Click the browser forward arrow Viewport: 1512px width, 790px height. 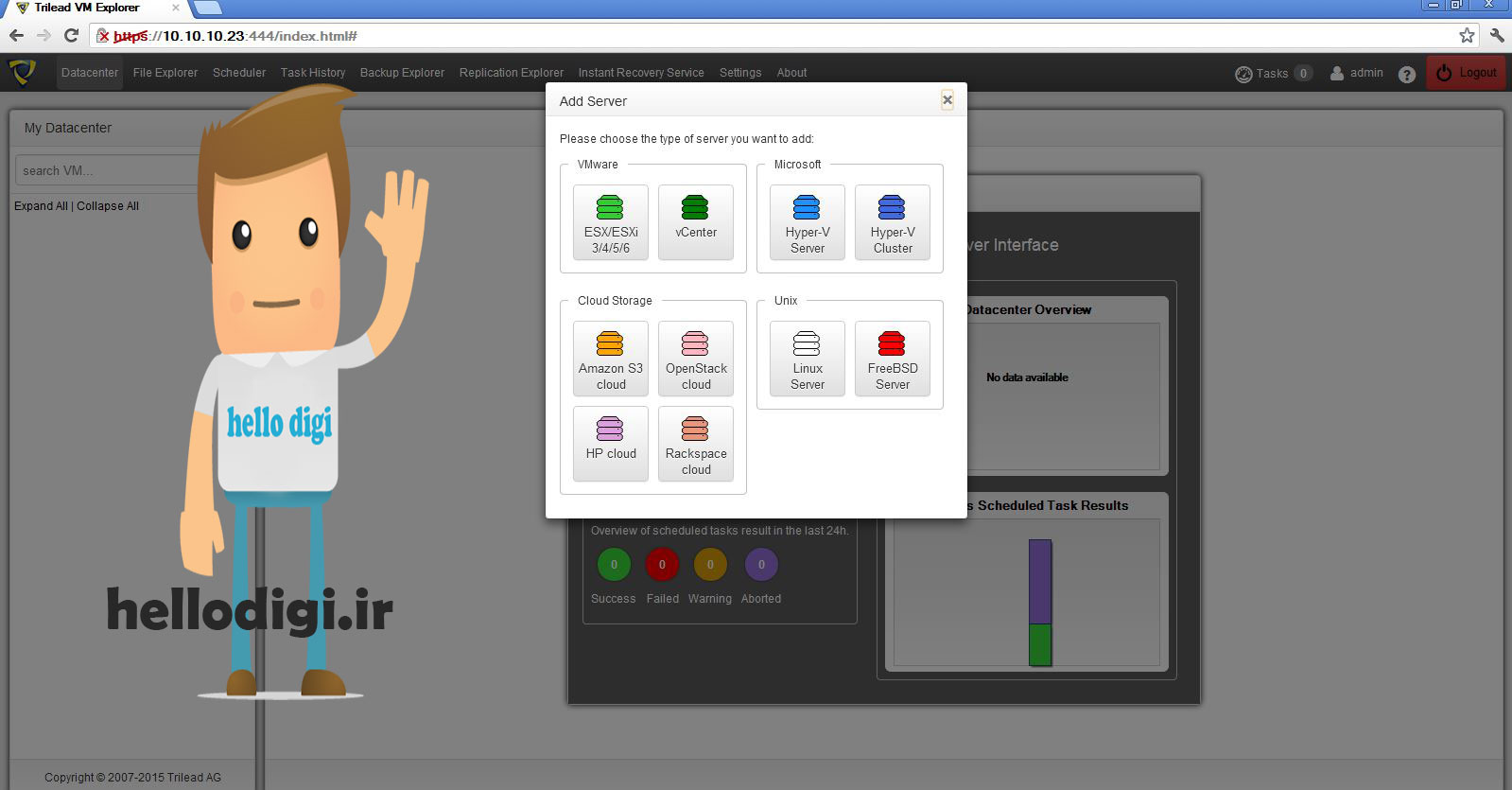click(43, 36)
